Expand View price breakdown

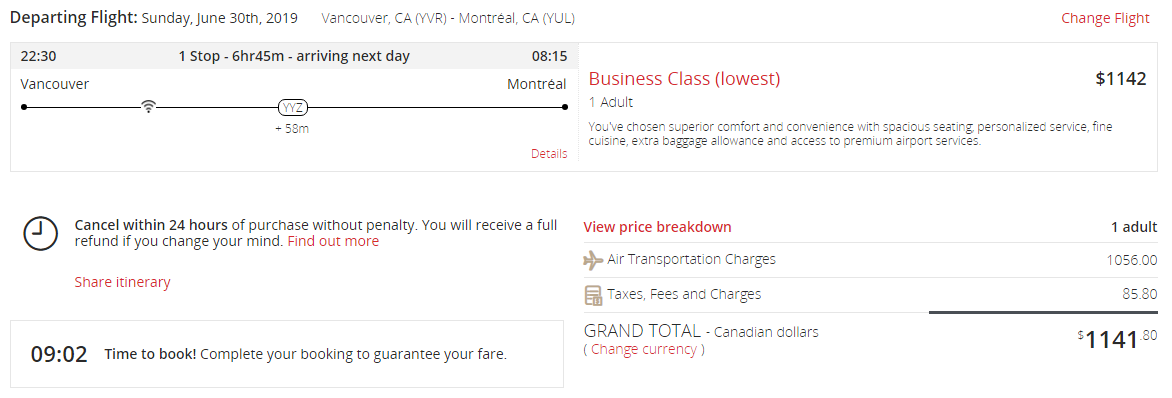coord(657,227)
